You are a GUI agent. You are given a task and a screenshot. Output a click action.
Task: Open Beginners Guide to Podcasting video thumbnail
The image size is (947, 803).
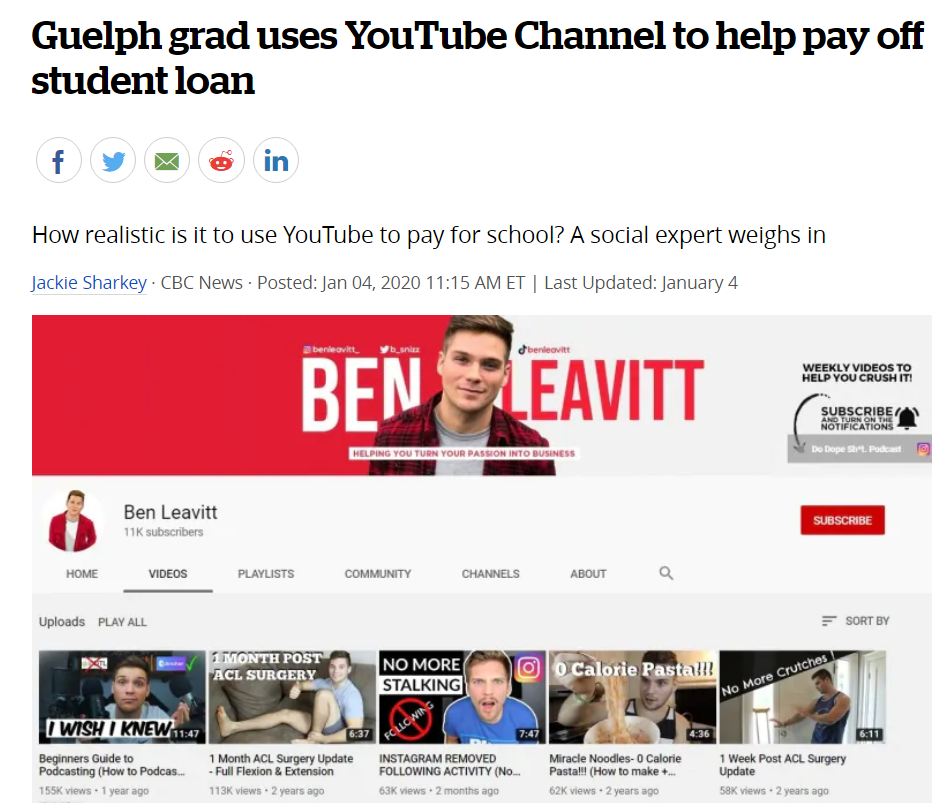click(122, 697)
